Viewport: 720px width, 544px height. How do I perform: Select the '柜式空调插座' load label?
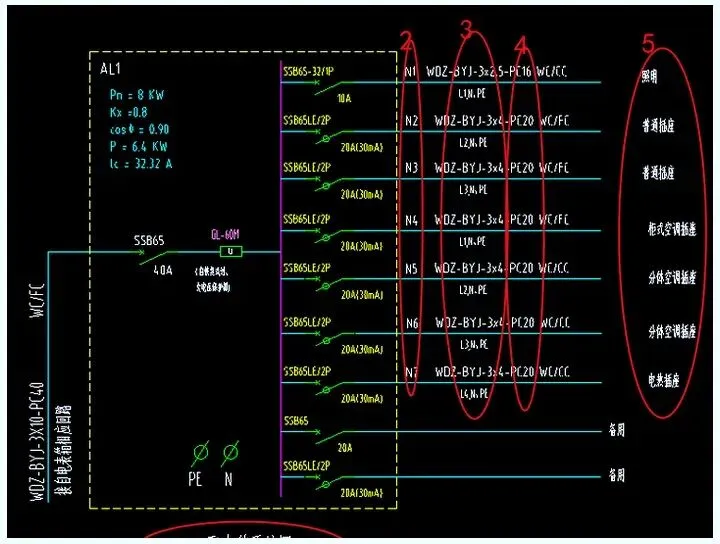click(672, 229)
